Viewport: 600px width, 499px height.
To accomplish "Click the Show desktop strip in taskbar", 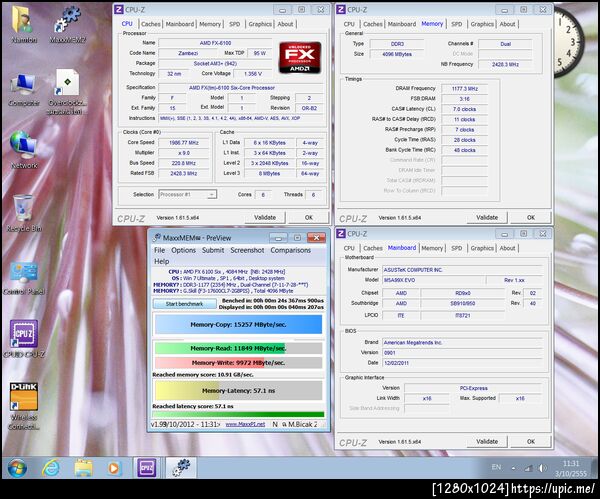I will [x=595, y=468].
